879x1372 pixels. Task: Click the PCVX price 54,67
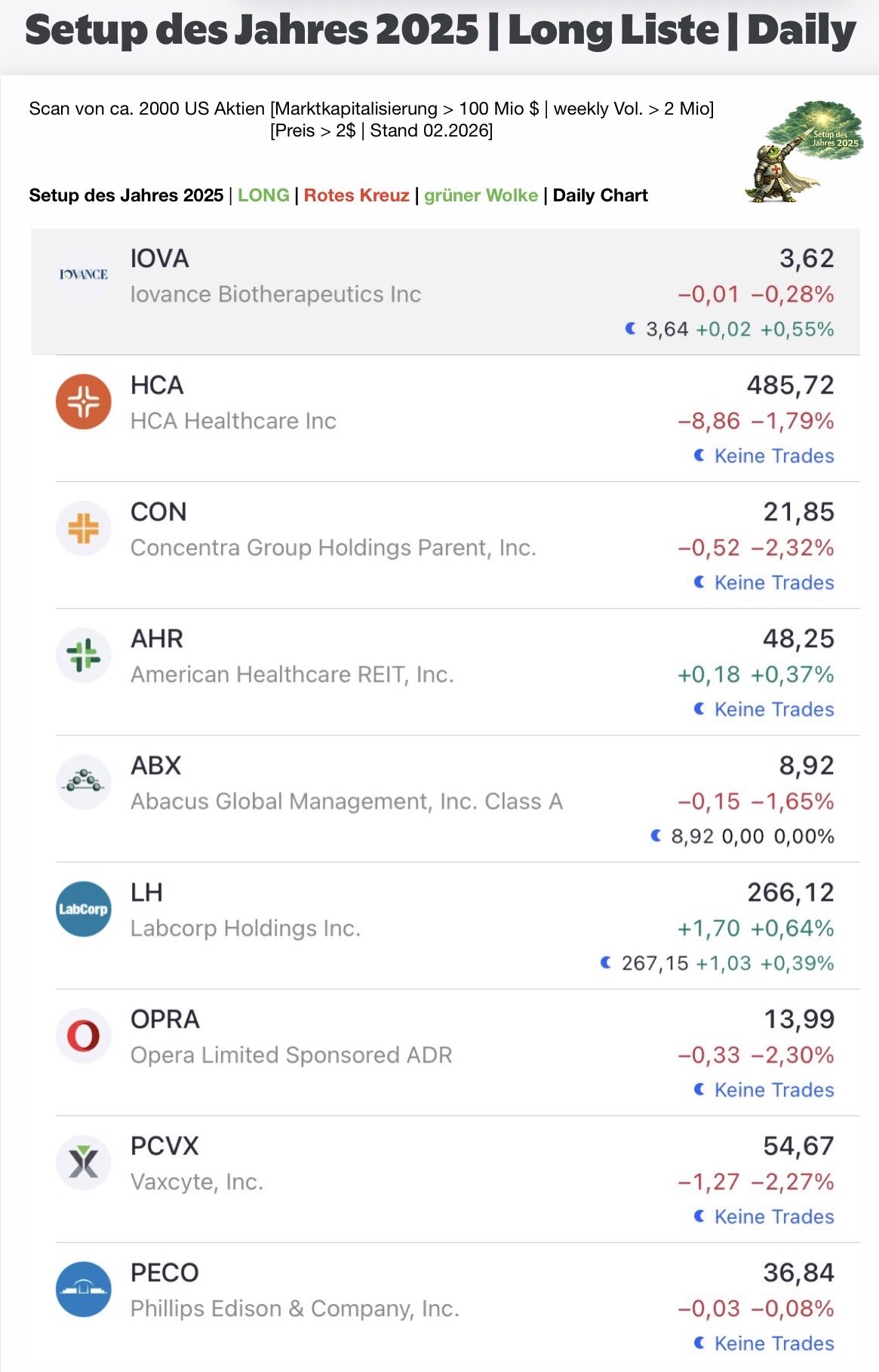click(x=798, y=1146)
